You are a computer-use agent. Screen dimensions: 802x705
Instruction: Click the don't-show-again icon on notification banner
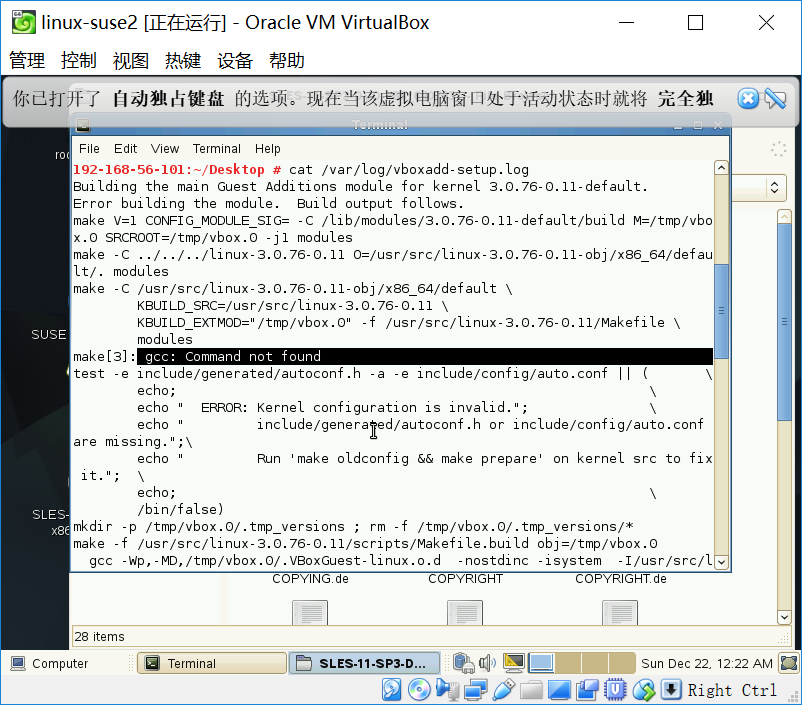(x=775, y=98)
